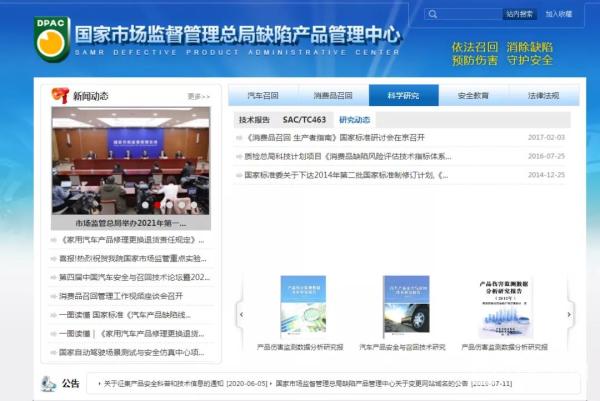Click the 站内搜索 search button
600x401 pixels.
[519, 15]
